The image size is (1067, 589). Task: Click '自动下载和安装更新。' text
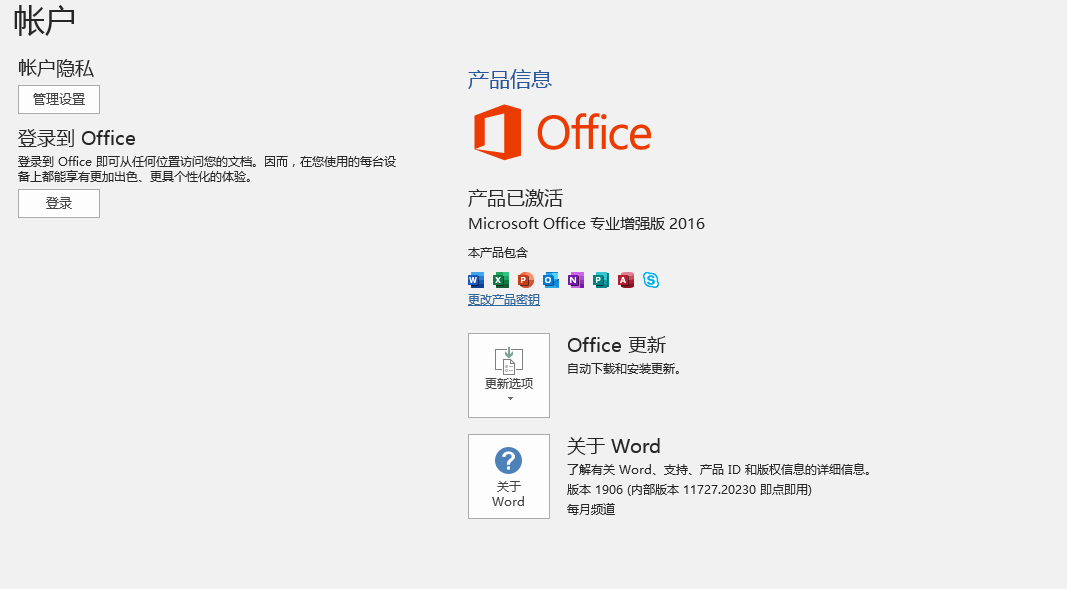[x=625, y=369]
